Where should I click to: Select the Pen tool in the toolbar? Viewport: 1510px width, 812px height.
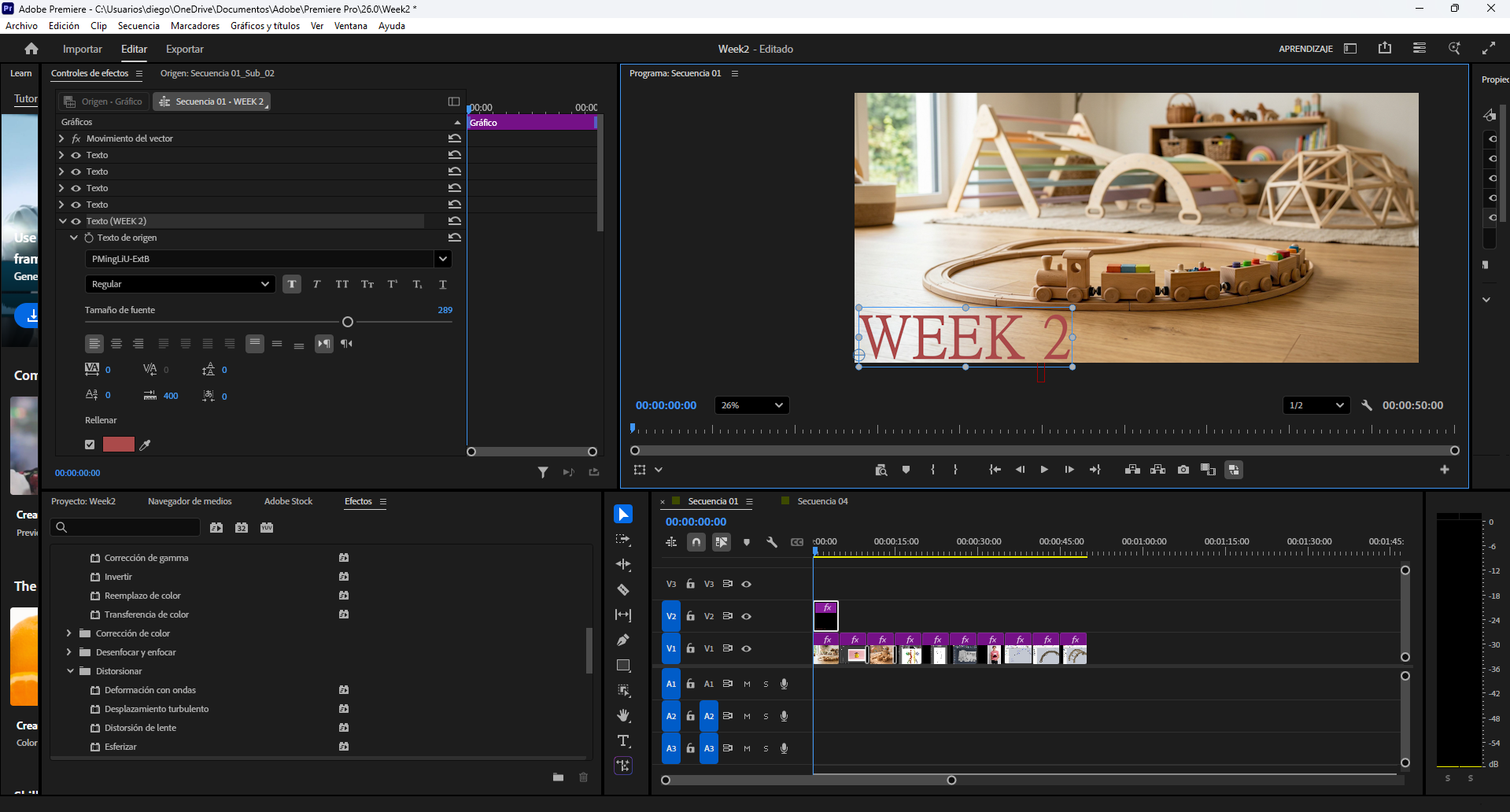tap(623, 640)
